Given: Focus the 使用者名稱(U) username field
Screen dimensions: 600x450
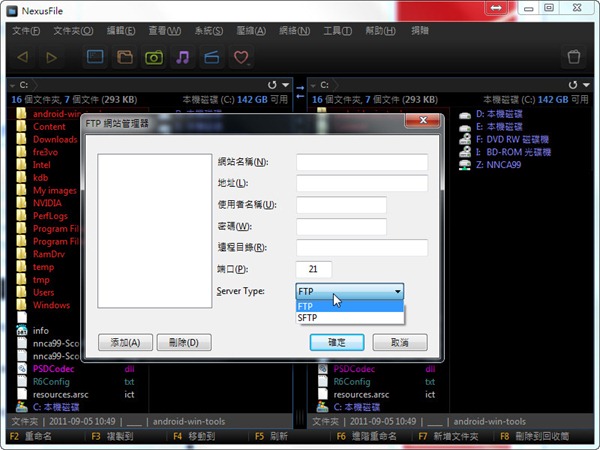Looking at the screenshot, I should pyautogui.click(x=341, y=205).
